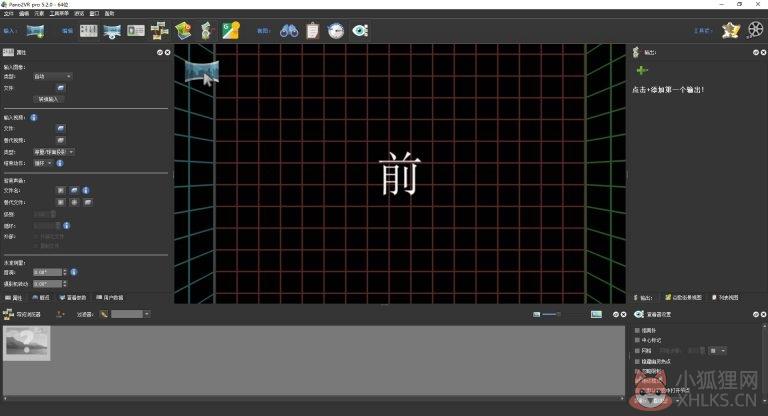Screen dimensions: 768x416
Task: Click the tour browser horizontal scrollbar
Action: 313,398
